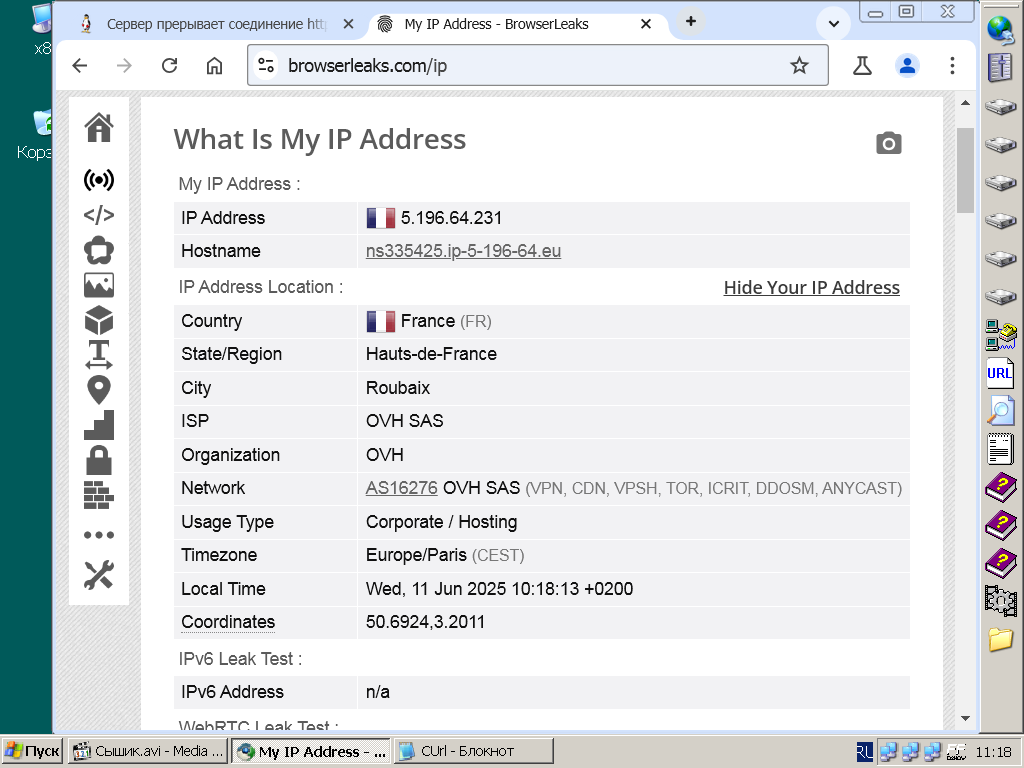
Task: Open the network computers icon on right toolbar
Action: 1000,335
